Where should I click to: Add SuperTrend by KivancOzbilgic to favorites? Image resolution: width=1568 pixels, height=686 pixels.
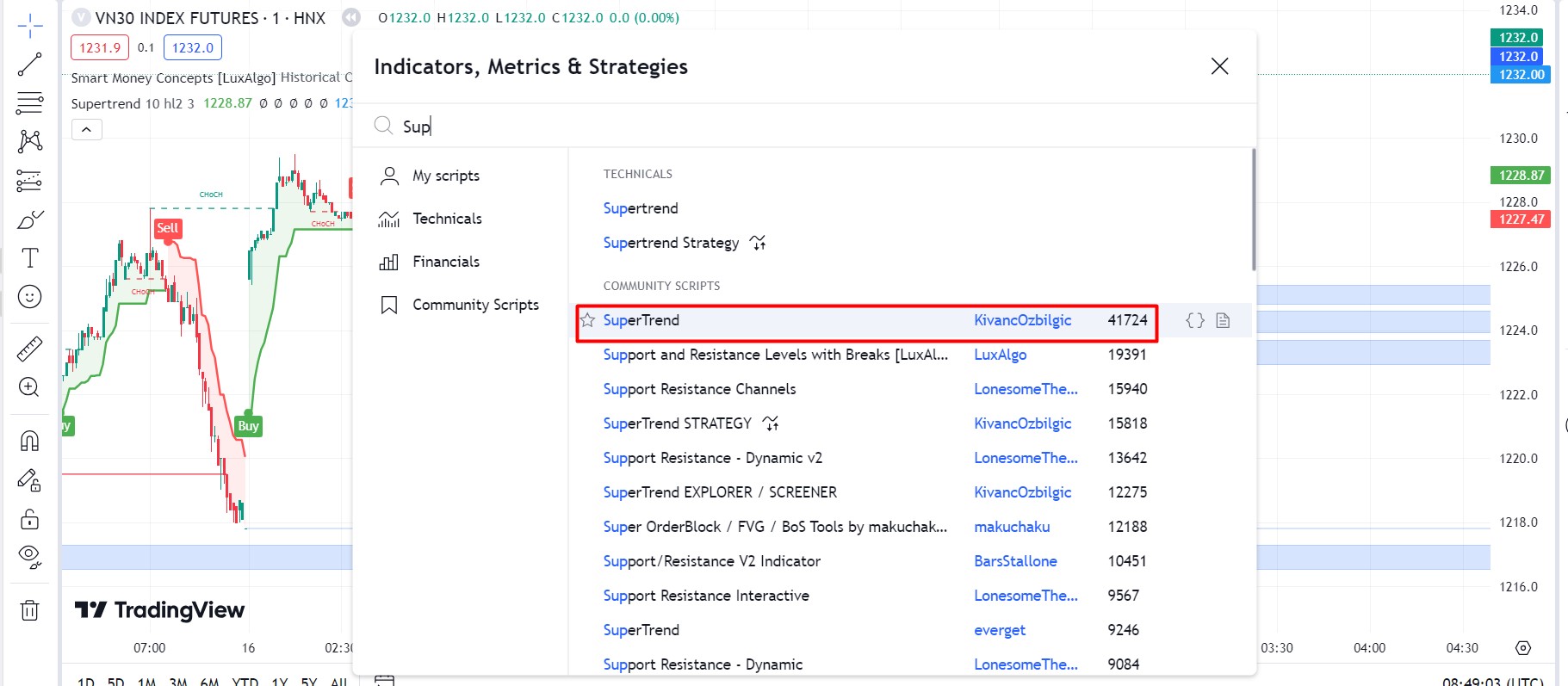587,320
